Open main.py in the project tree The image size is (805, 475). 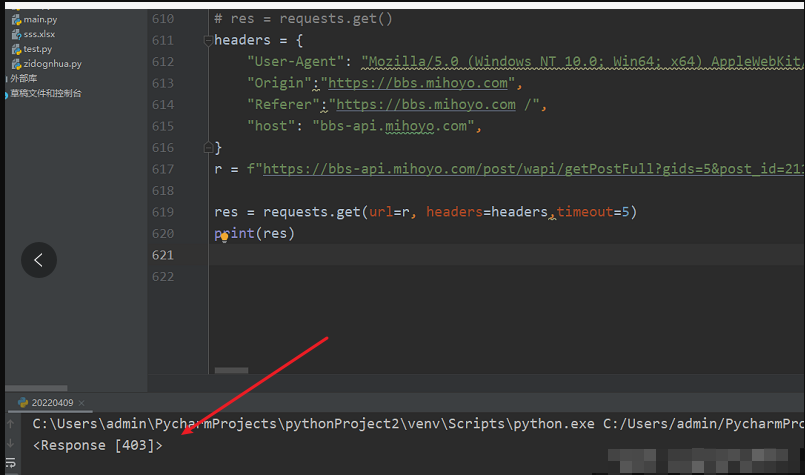click(x=40, y=20)
